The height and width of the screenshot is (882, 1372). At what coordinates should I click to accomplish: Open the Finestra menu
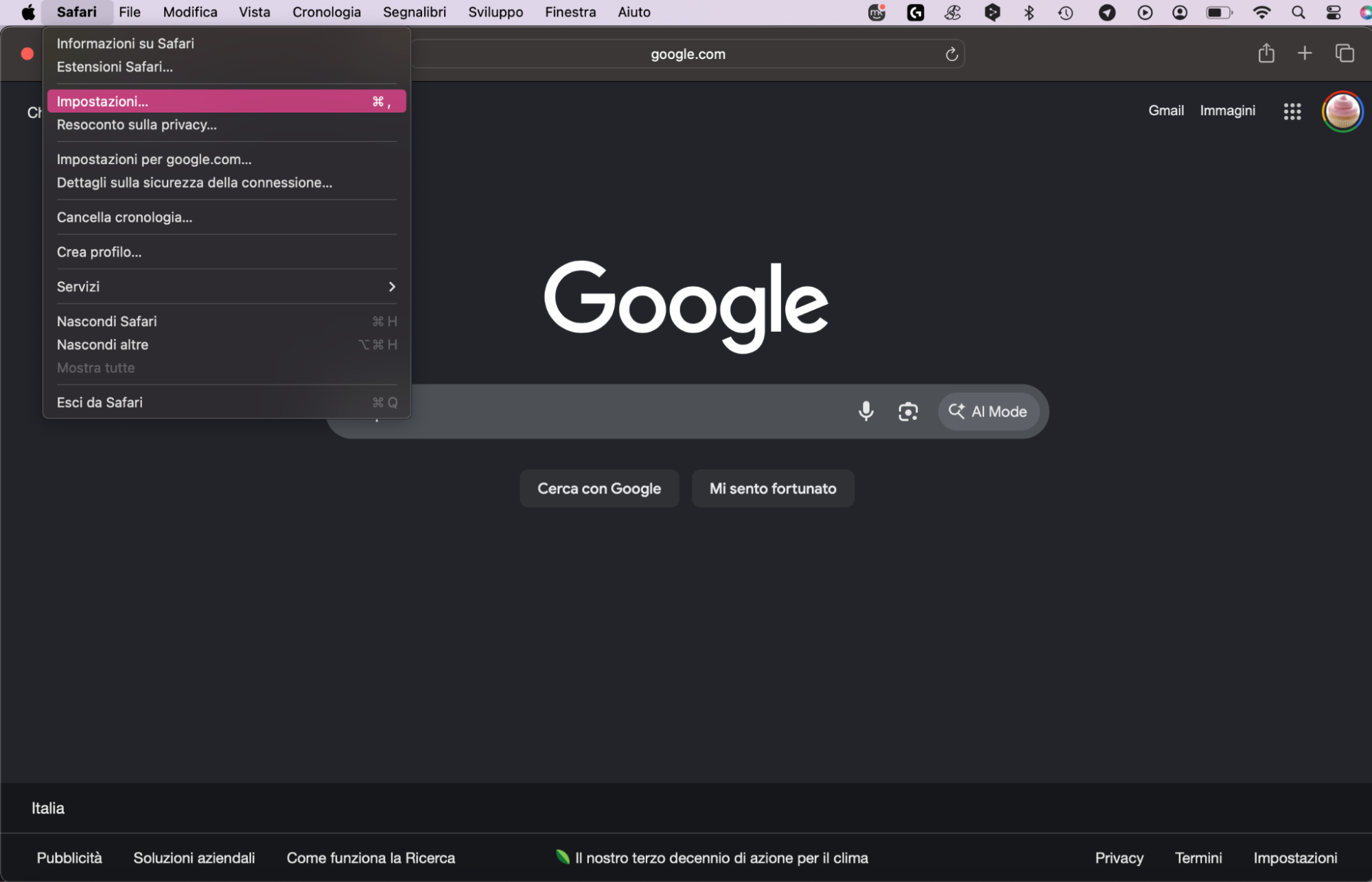click(x=570, y=12)
